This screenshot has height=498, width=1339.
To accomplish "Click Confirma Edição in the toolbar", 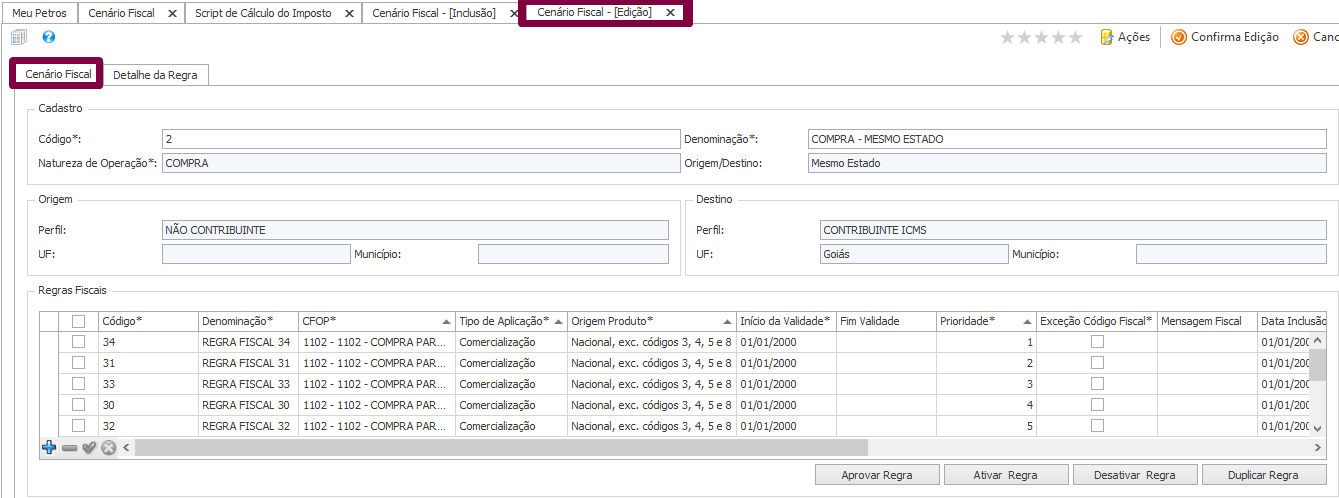I will (1224, 37).
